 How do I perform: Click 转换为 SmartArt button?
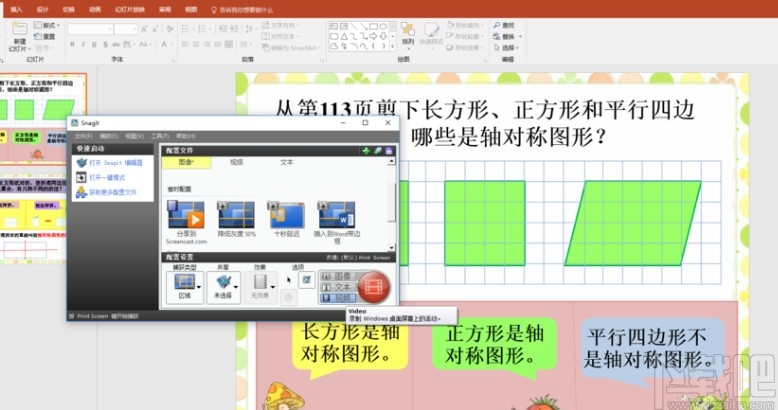[x=291, y=48]
